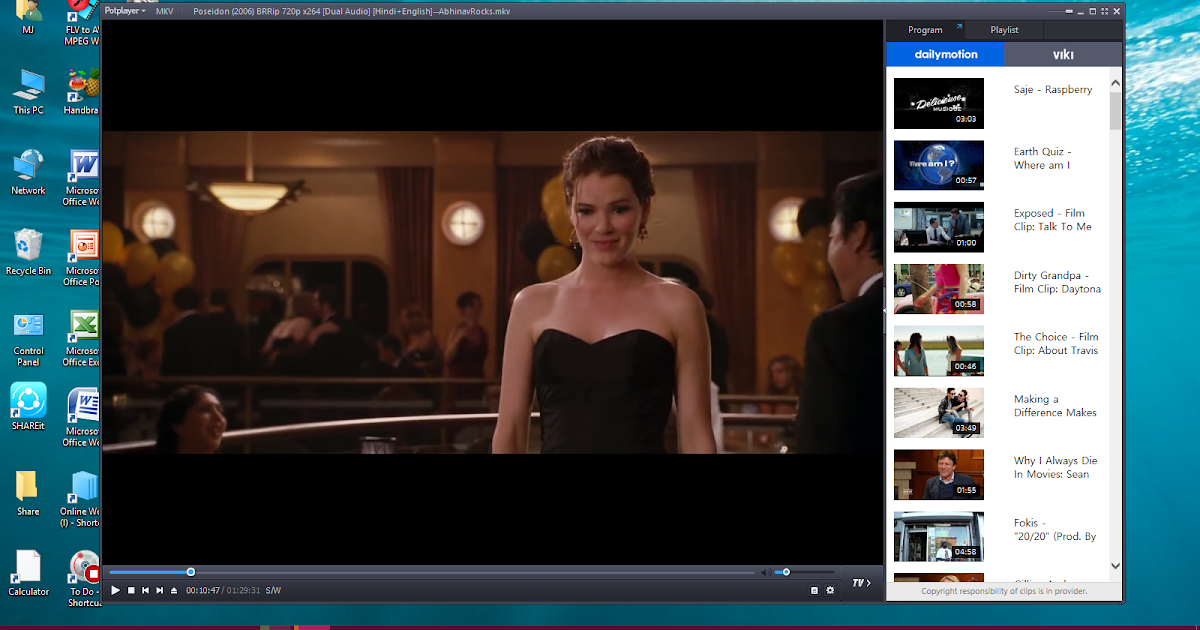Click the MKV format label in title bar

click(164, 11)
